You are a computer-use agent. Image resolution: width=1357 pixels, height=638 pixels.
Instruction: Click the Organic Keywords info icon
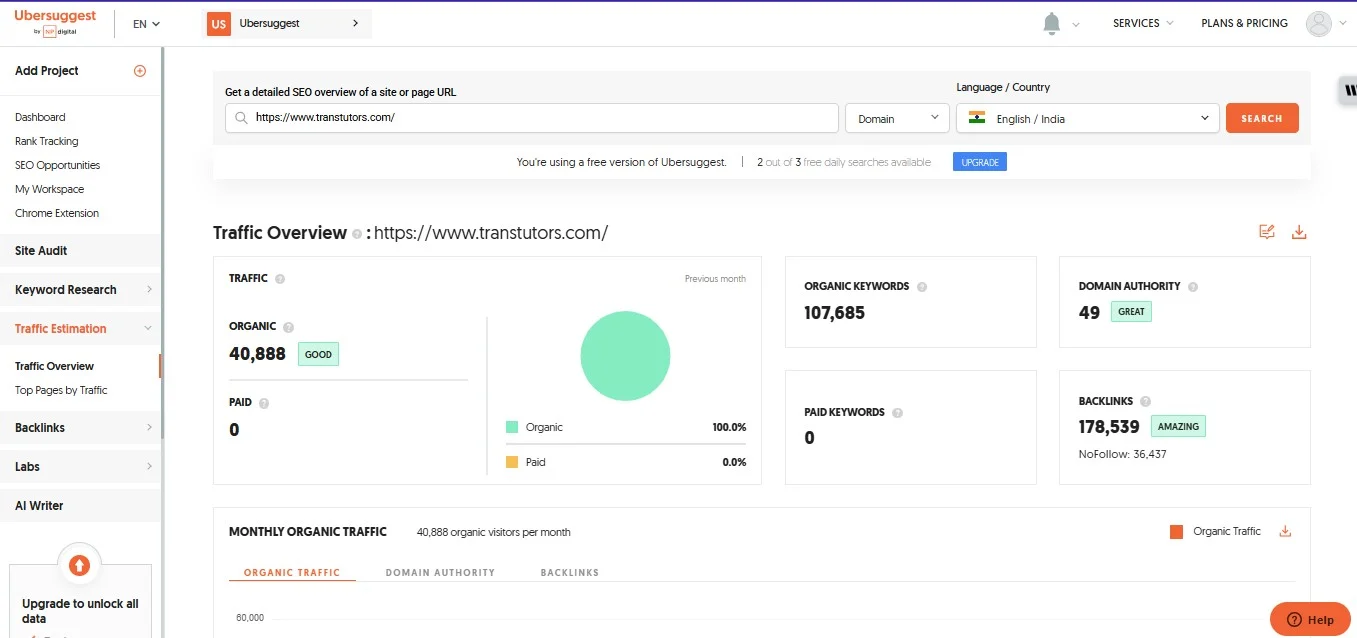coord(922,287)
